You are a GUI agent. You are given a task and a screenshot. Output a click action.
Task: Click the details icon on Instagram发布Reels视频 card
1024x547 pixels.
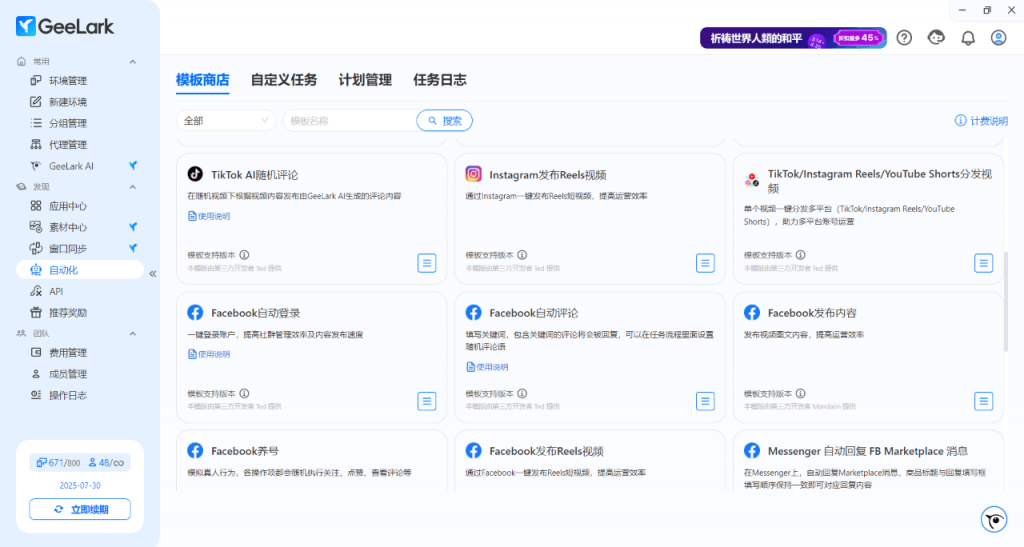(x=705, y=263)
